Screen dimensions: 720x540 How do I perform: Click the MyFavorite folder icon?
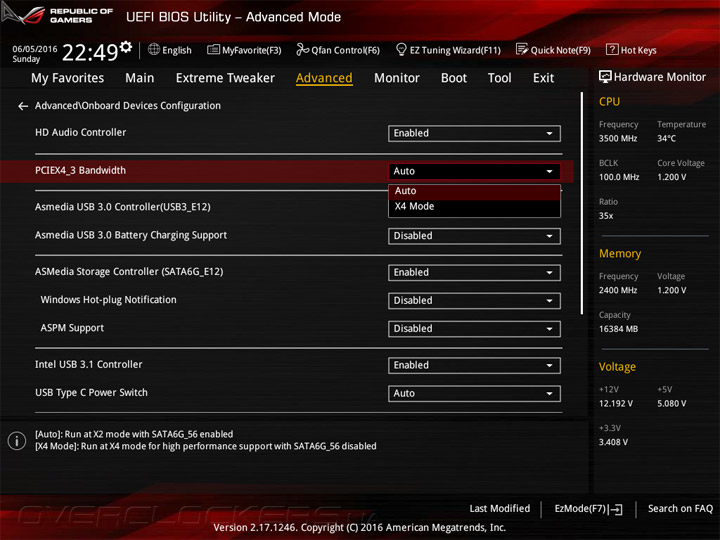click(213, 50)
